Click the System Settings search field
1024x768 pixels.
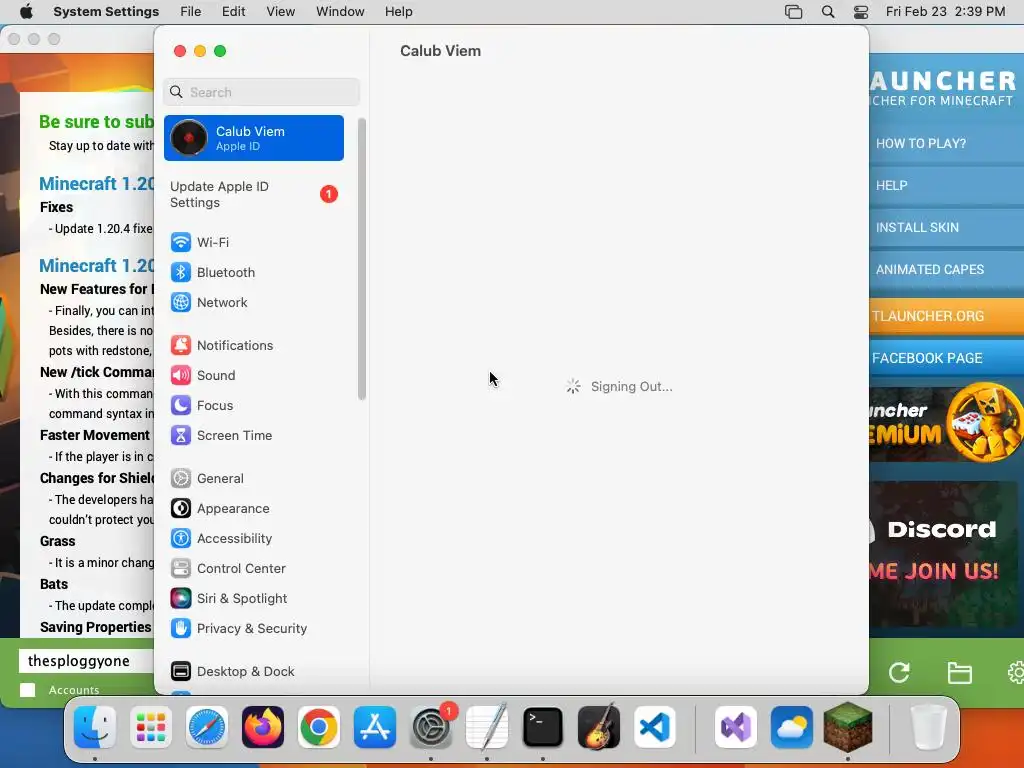[x=261, y=92]
